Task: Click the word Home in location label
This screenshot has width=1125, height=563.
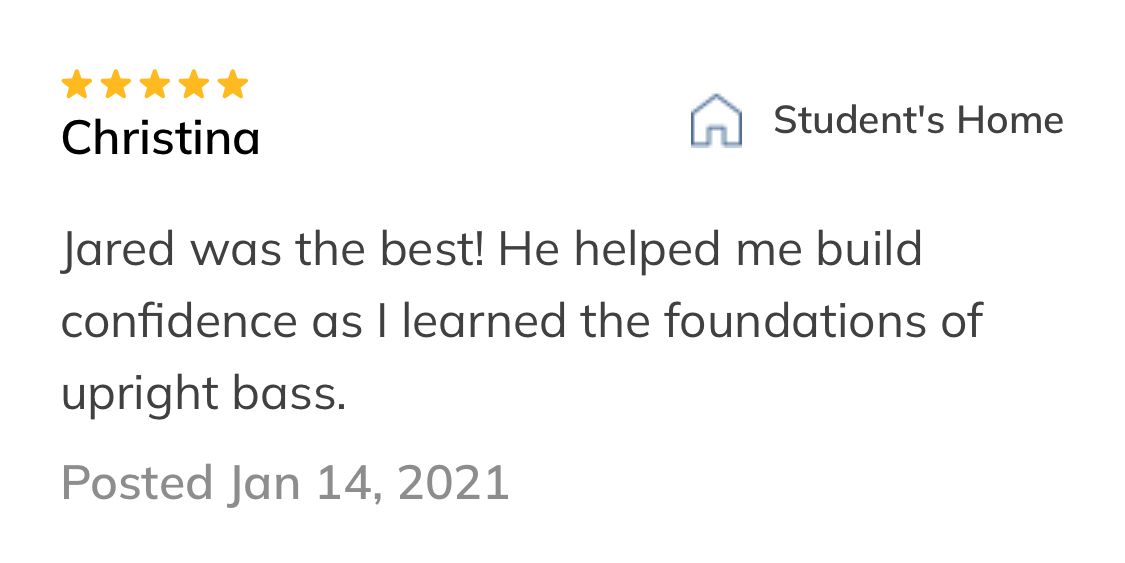Action: (x=1009, y=120)
